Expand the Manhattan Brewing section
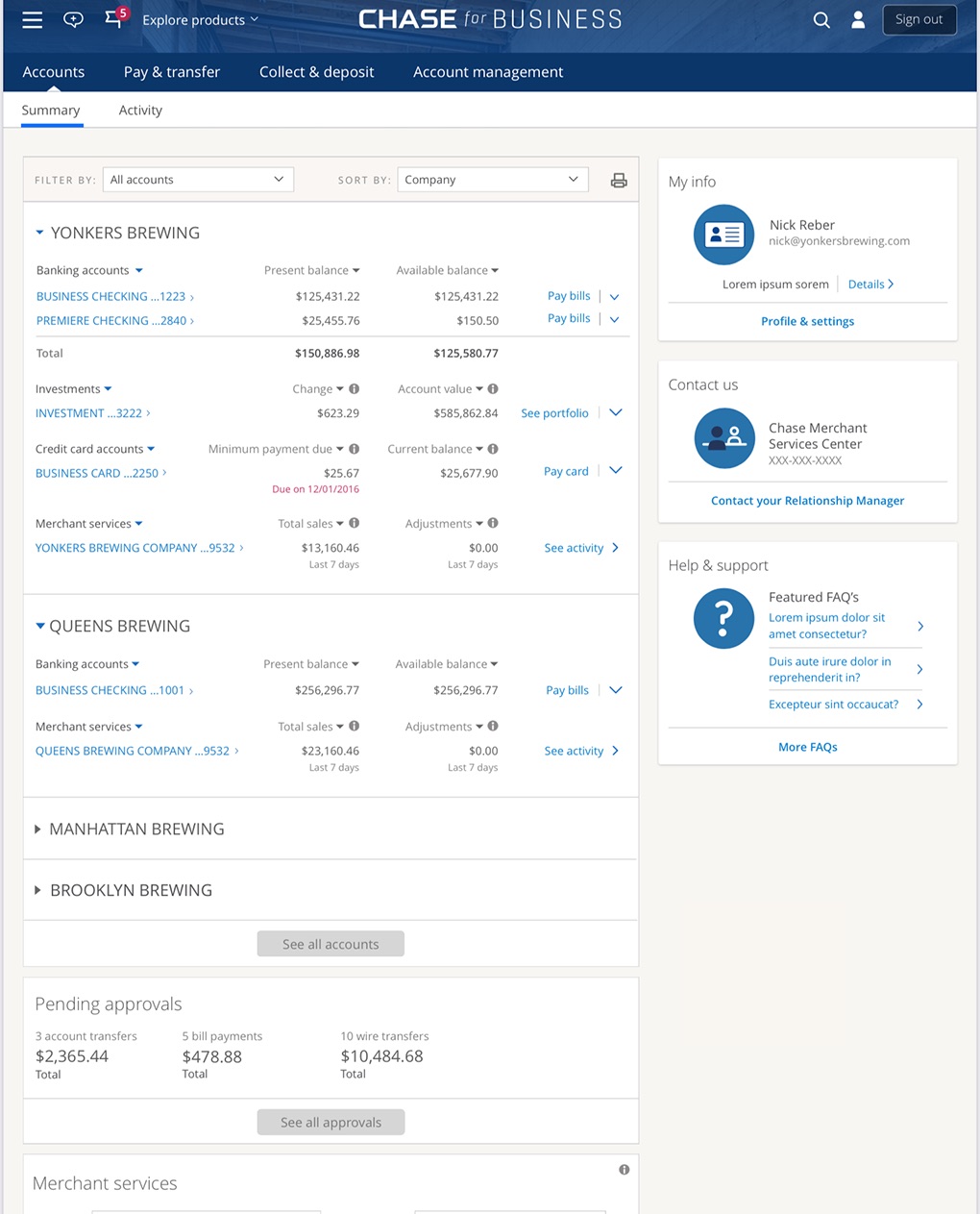This screenshot has width=980, height=1214. [37, 829]
